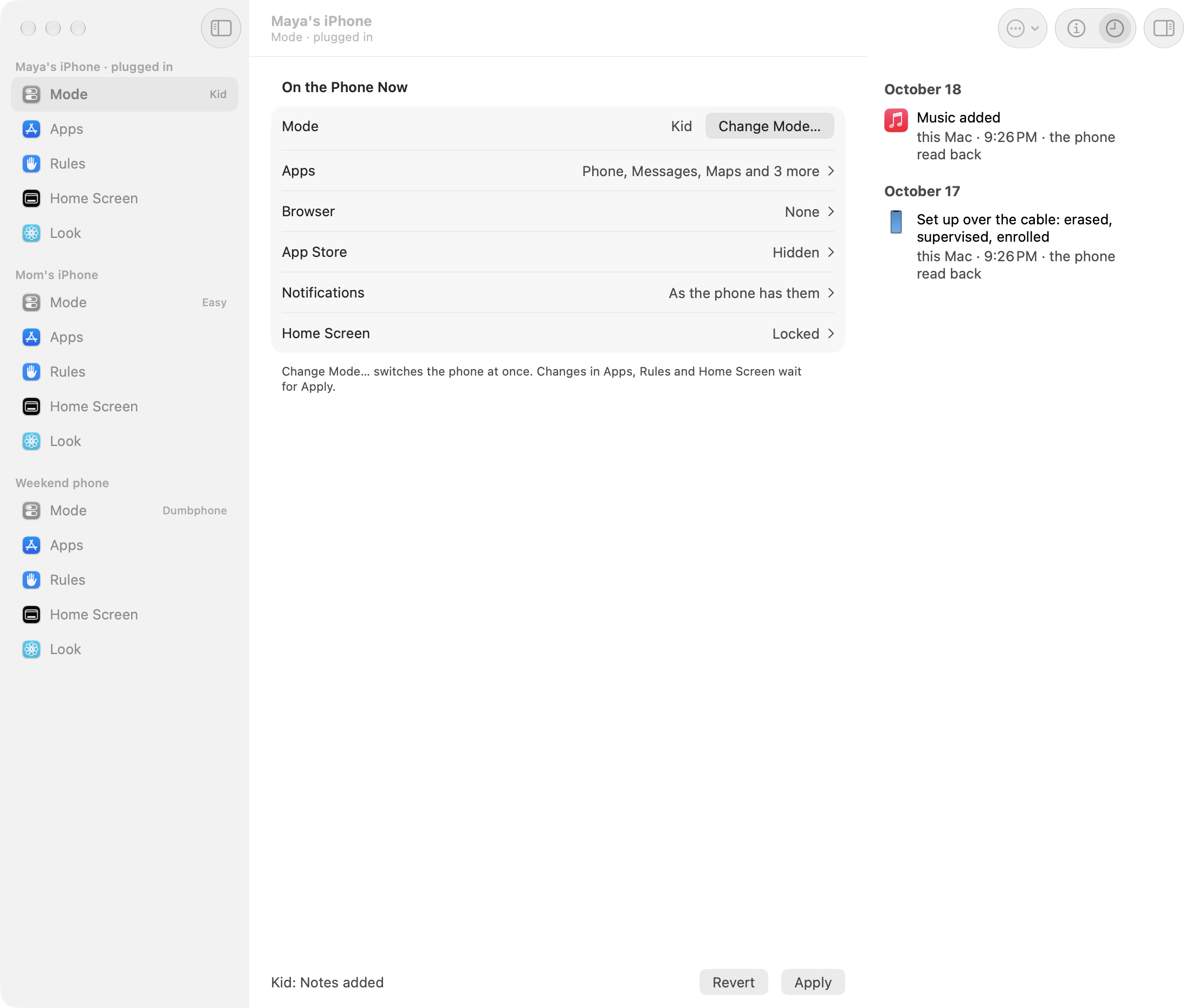Expand the Home Screen Locked row
The height and width of the screenshot is (1008, 1192).
[558, 333]
